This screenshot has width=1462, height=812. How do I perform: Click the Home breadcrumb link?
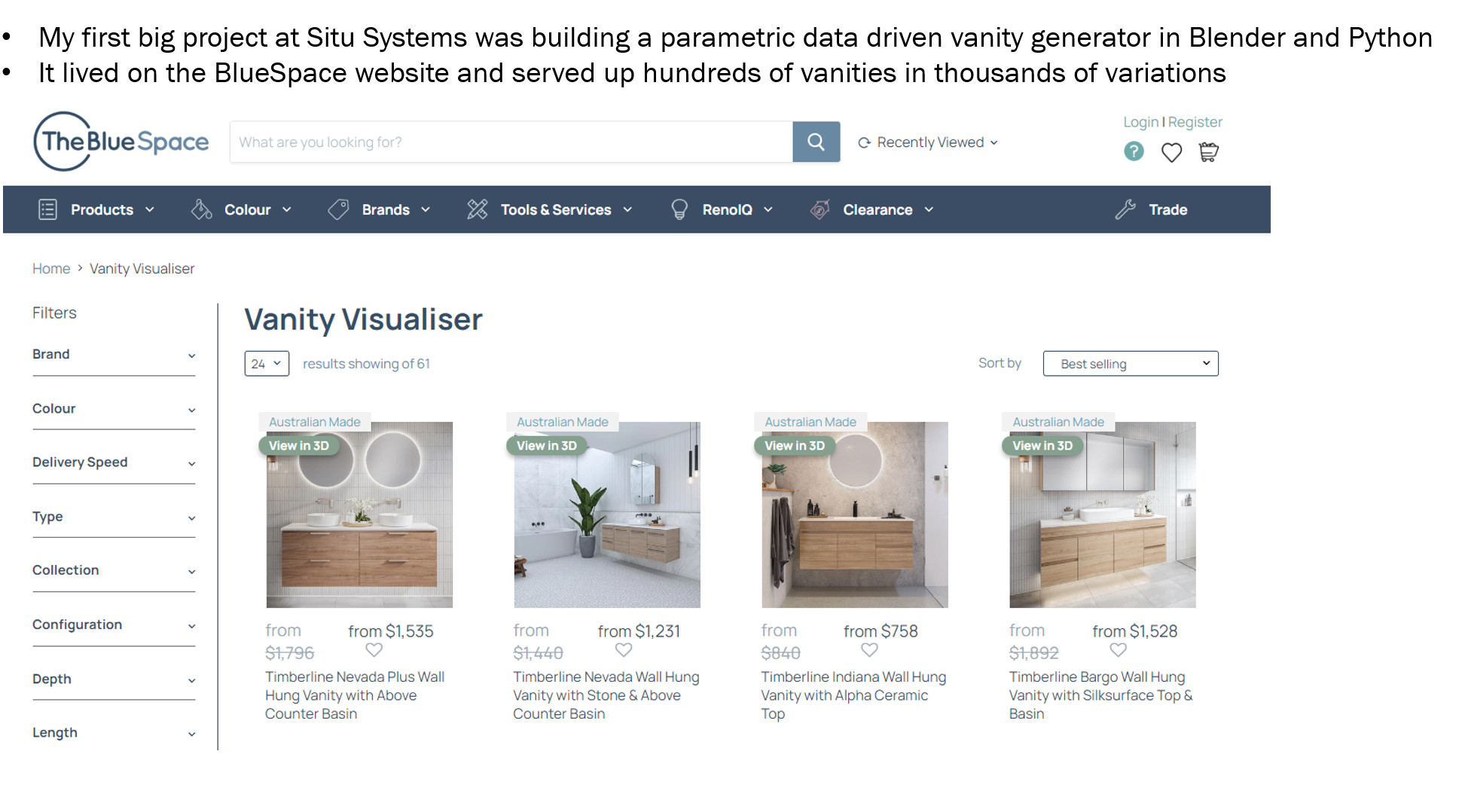tap(50, 269)
